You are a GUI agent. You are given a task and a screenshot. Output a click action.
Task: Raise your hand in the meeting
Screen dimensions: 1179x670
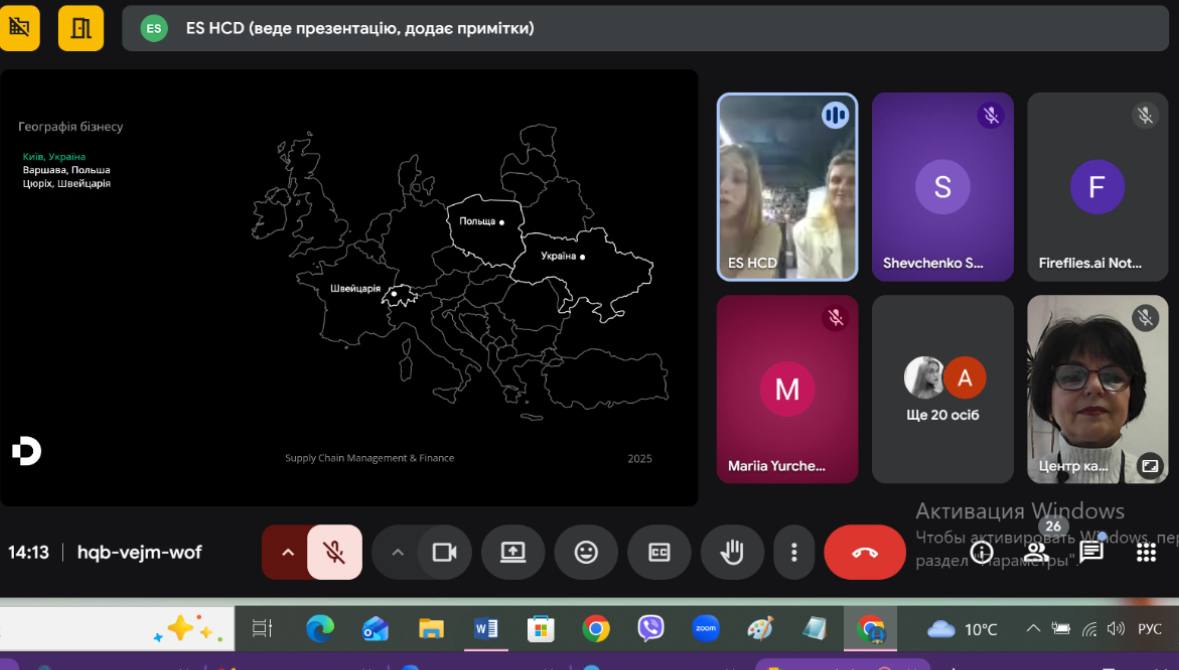point(732,552)
